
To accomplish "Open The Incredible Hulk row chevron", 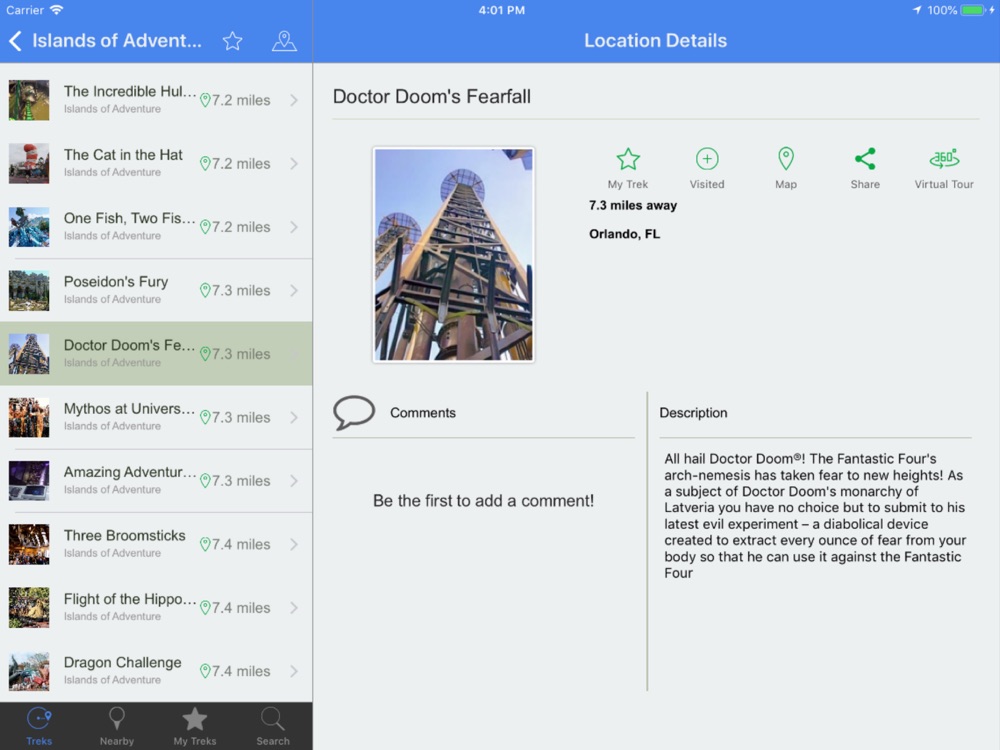I will pos(294,100).
